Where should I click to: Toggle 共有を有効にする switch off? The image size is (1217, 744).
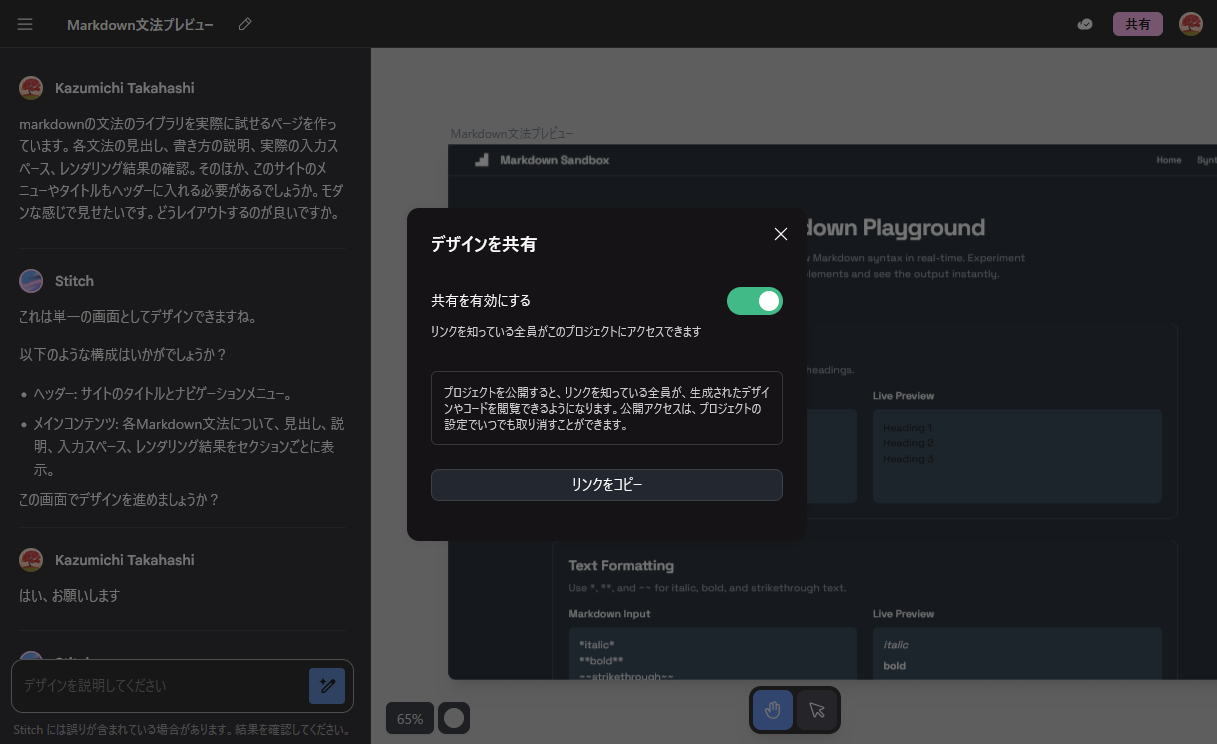point(755,301)
